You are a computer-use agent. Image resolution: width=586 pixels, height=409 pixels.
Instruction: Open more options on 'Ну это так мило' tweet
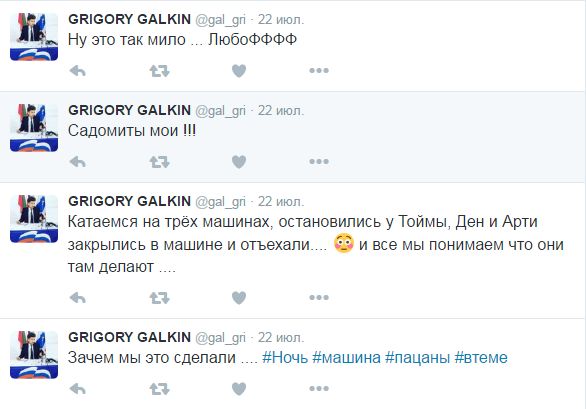click(x=319, y=70)
